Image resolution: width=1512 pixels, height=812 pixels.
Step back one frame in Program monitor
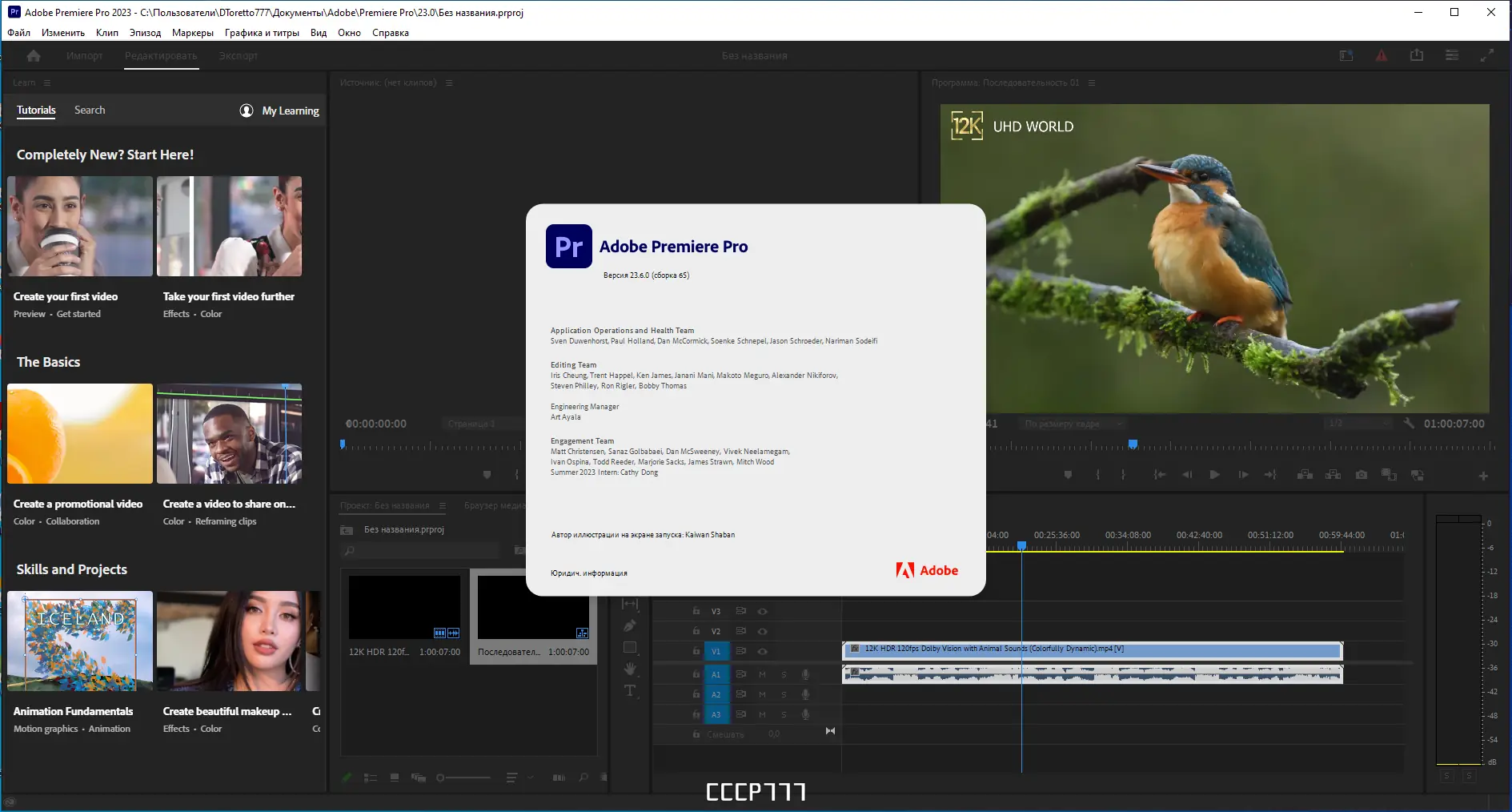click(1187, 475)
